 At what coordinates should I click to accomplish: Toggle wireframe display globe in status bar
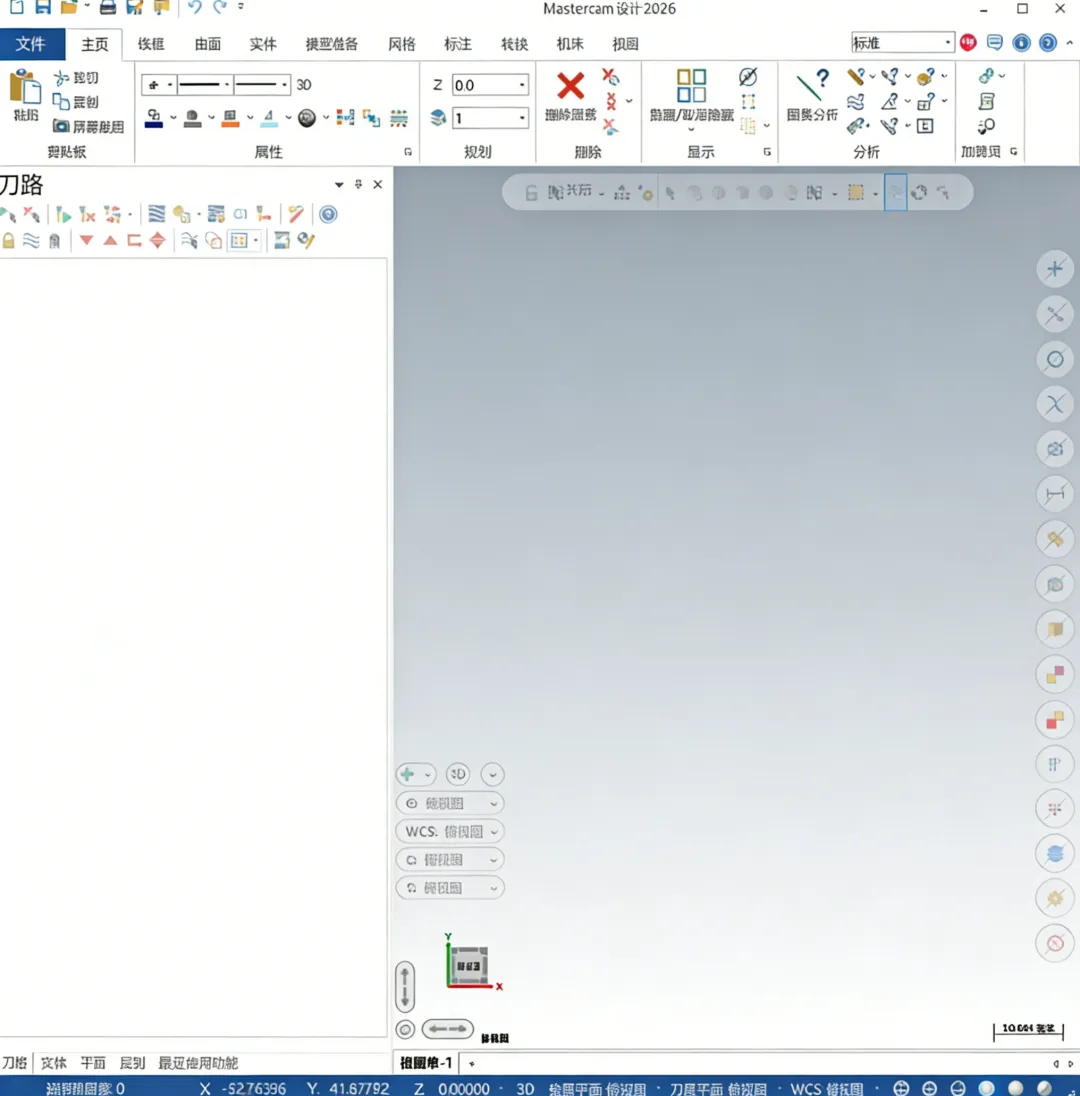pyautogui.click(x=901, y=1088)
